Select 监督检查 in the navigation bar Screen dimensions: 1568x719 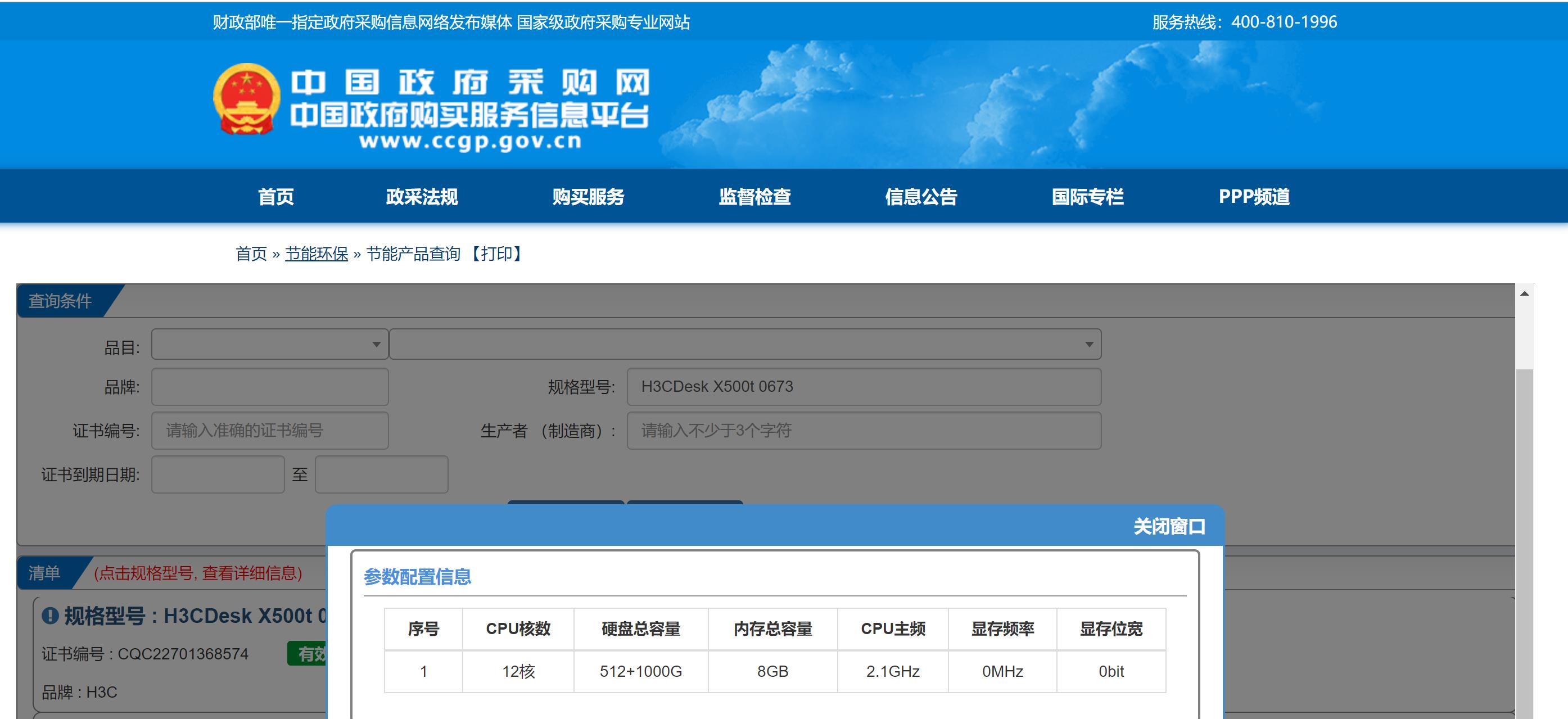[x=755, y=197]
